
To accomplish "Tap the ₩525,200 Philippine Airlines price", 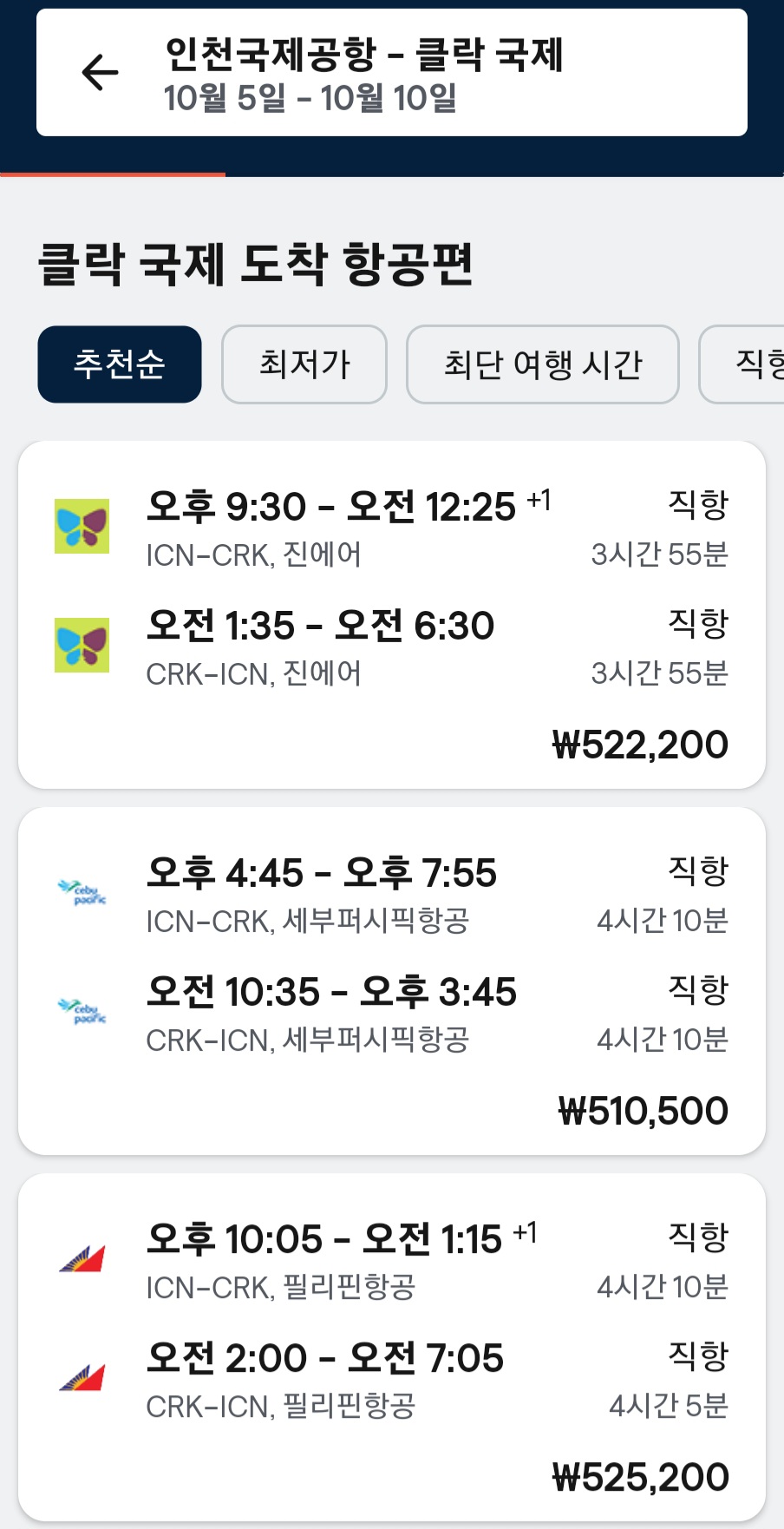I will click(x=640, y=1477).
